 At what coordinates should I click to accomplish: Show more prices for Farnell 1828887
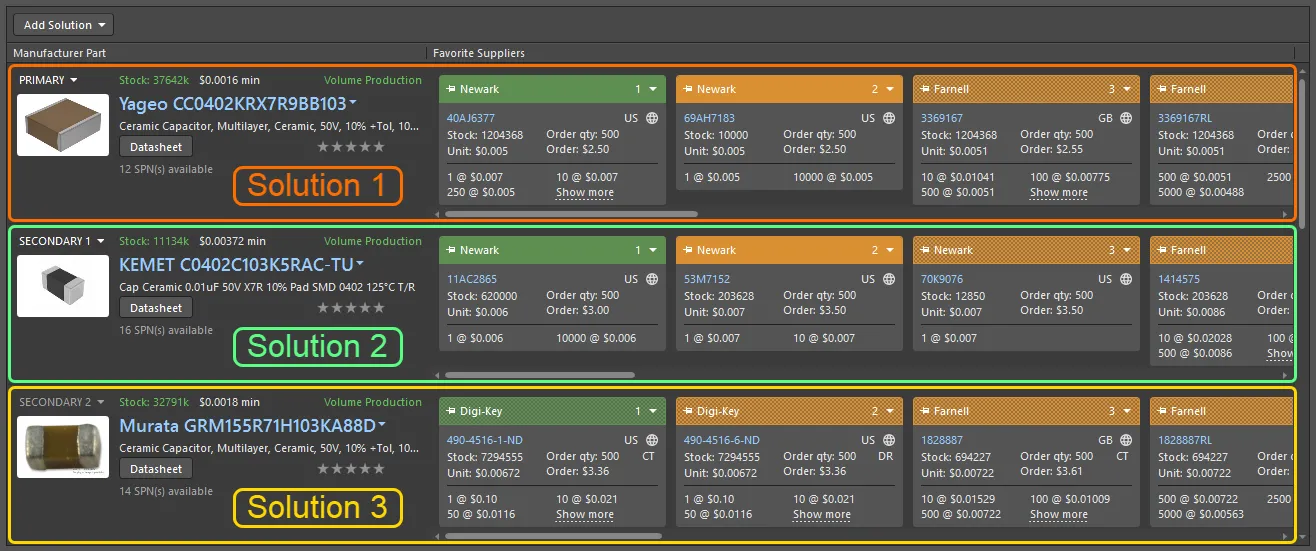point(1059,515)
